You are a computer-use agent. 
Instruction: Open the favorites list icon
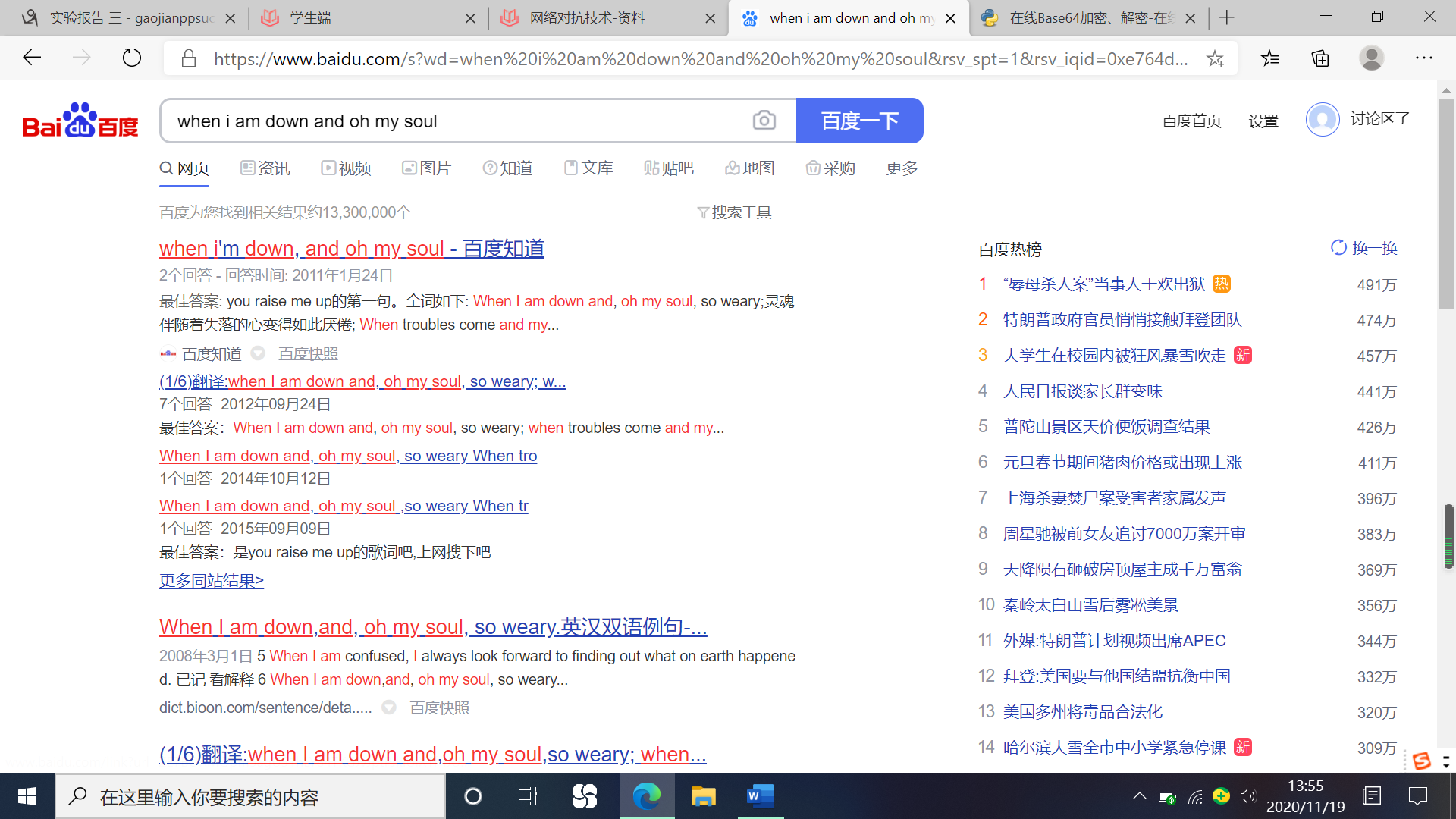1269,58
